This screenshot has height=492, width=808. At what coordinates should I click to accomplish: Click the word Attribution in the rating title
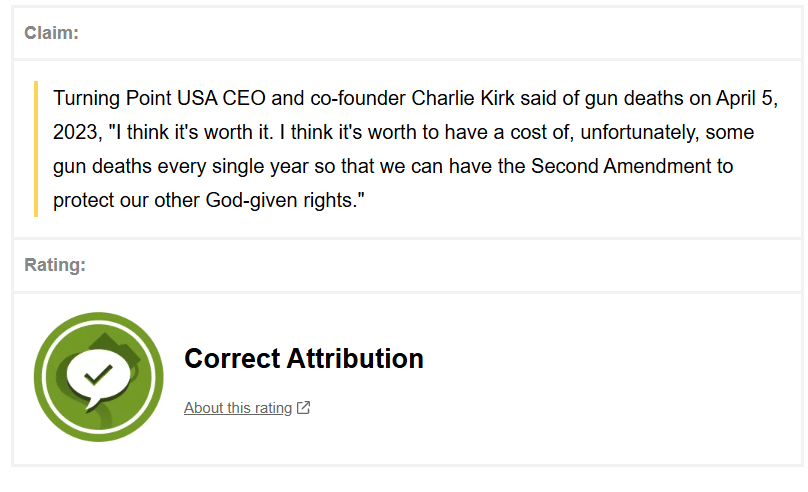[355, 358]
